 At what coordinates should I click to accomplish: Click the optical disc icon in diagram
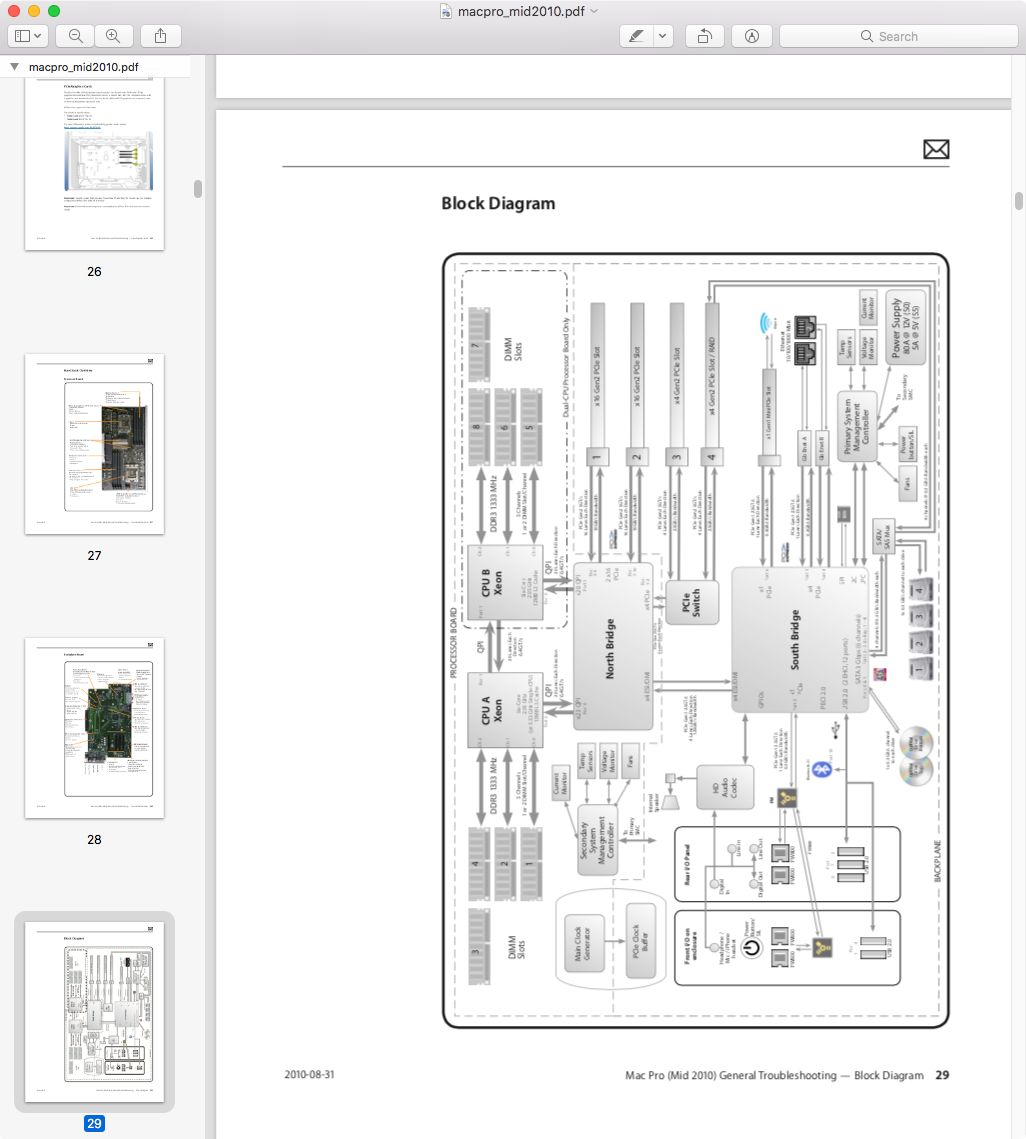[916, 755]
